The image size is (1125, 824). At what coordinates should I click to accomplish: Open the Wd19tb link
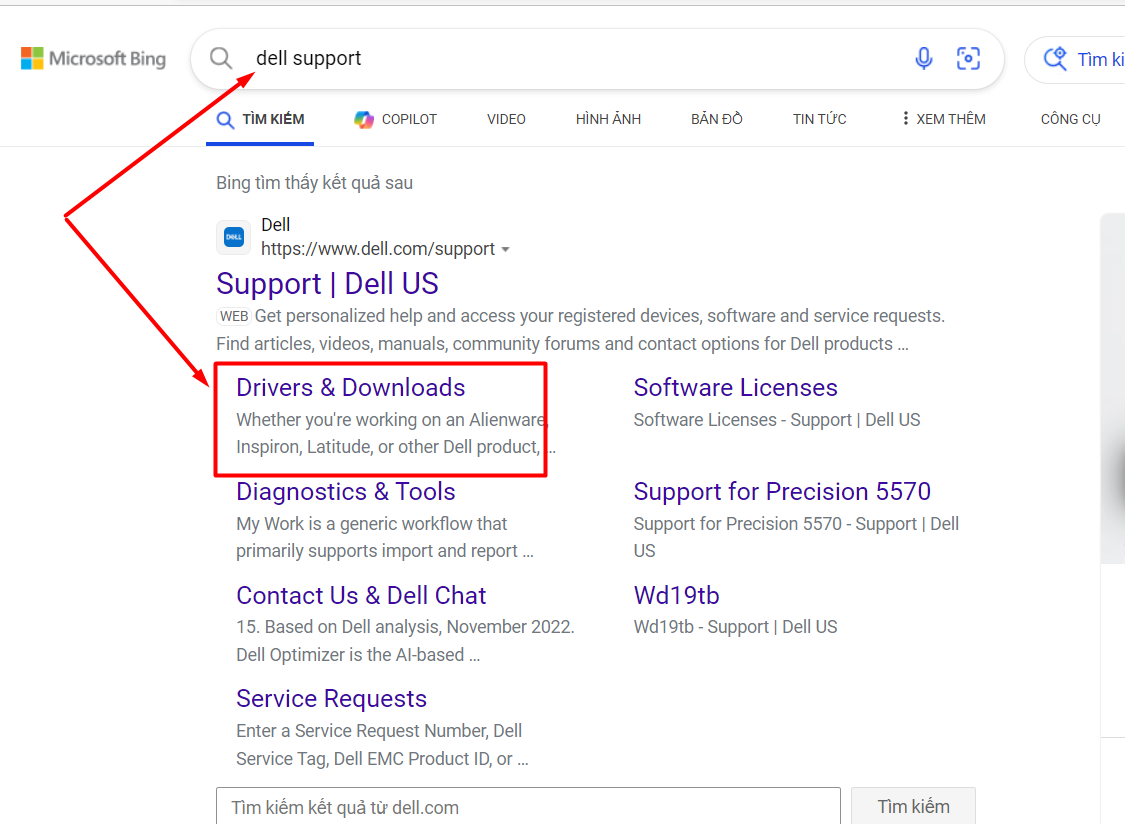pos(676,595)
